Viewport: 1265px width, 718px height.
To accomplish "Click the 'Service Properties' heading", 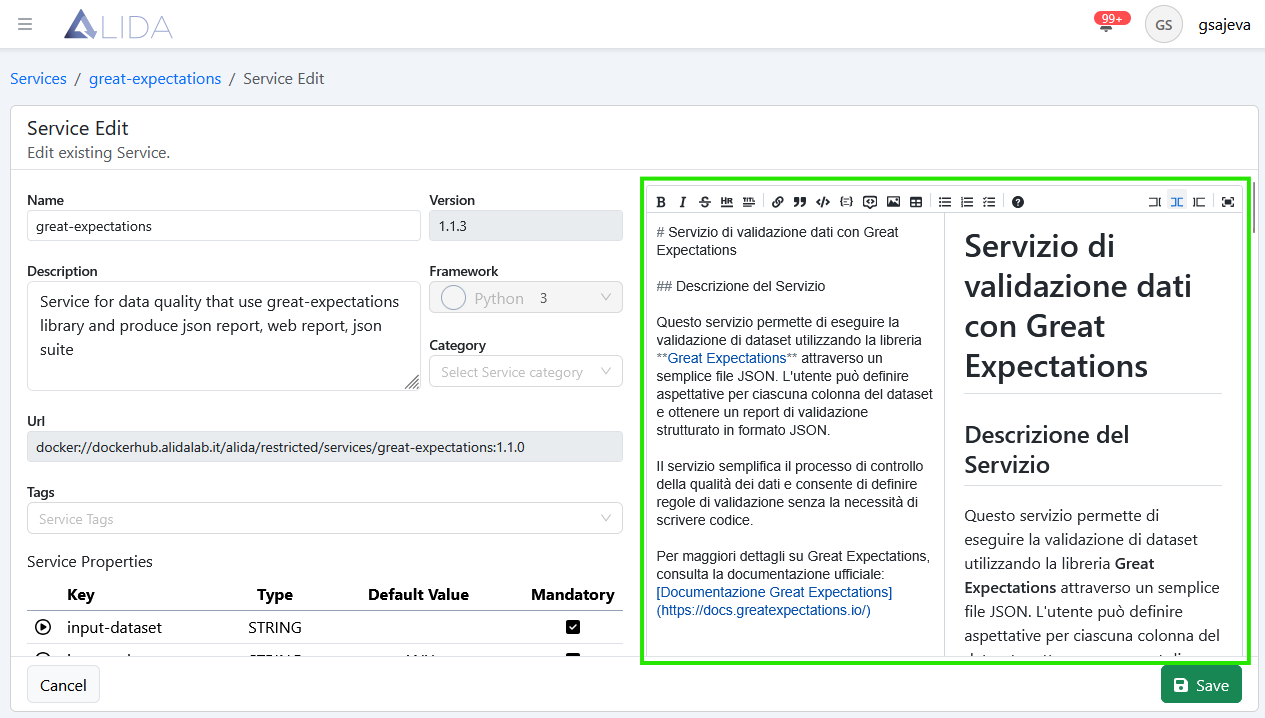I will click(90, 562).
